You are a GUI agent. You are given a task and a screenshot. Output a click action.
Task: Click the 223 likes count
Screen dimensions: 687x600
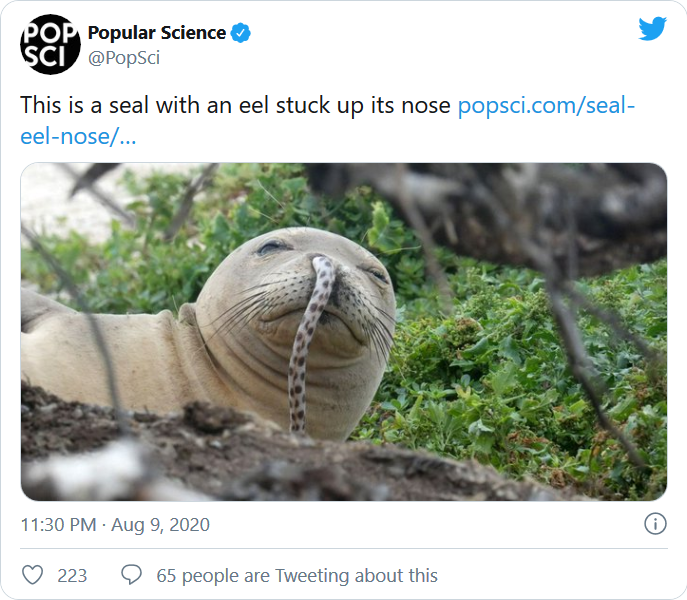click(x=72, y=575)
